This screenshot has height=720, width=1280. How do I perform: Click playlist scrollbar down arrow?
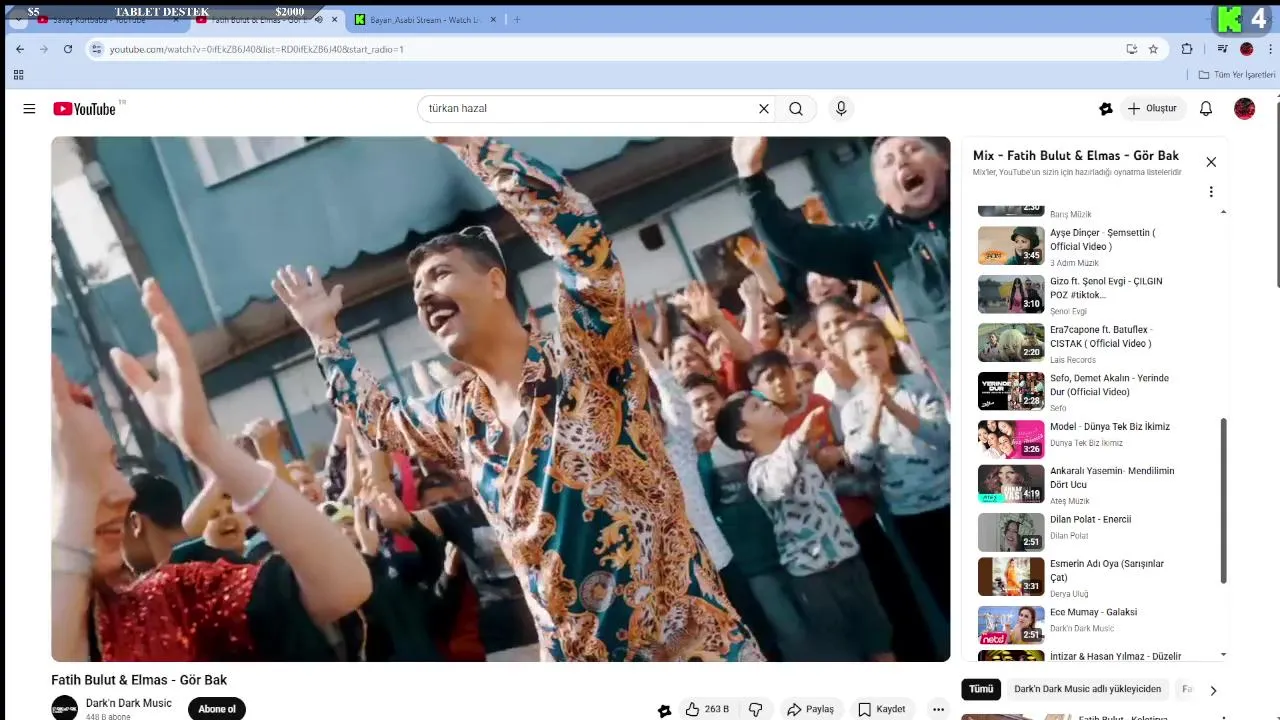(x=1223, y=655)
